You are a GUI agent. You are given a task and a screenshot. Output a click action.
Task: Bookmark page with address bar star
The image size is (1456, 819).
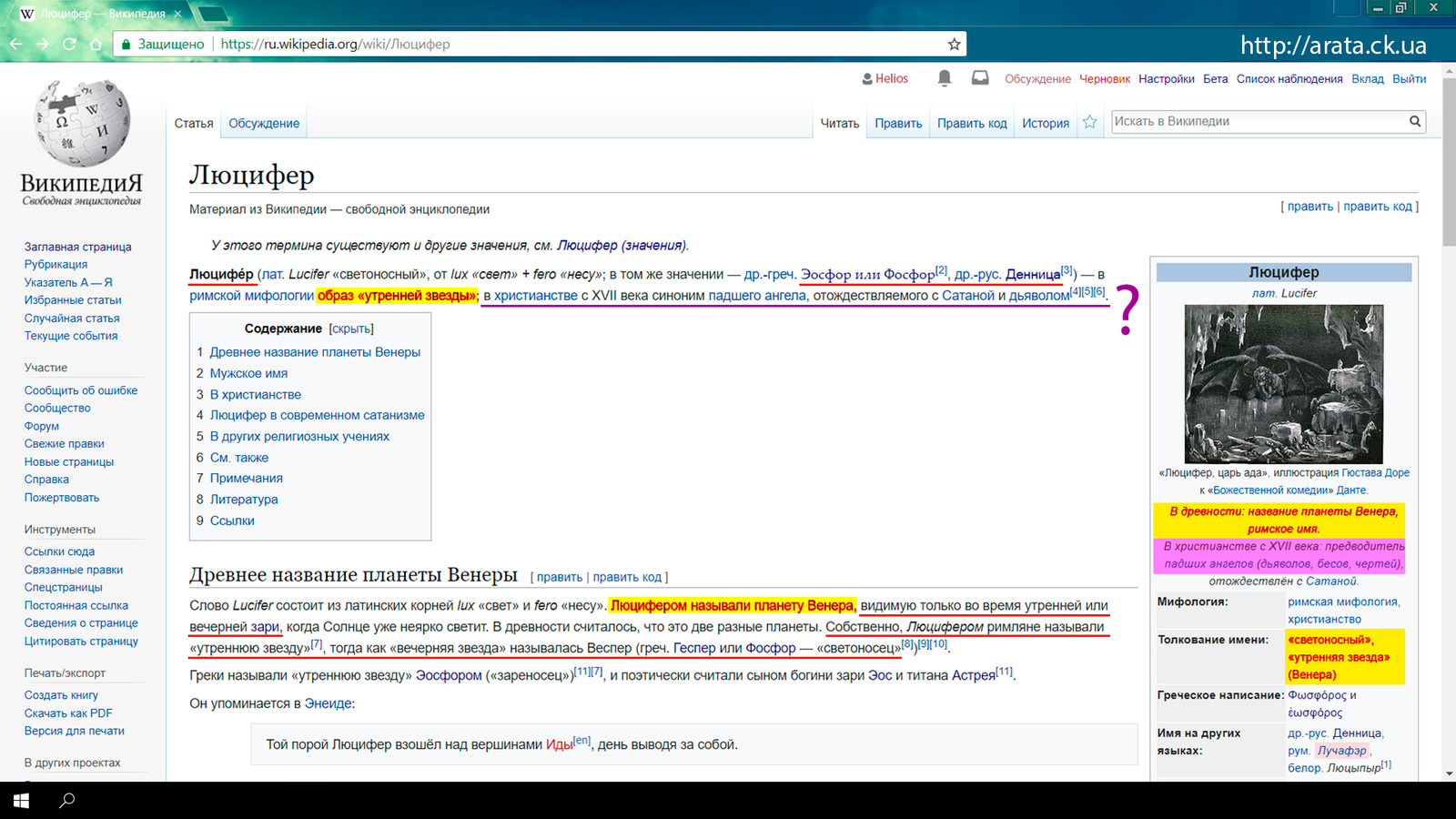[954, 44]
